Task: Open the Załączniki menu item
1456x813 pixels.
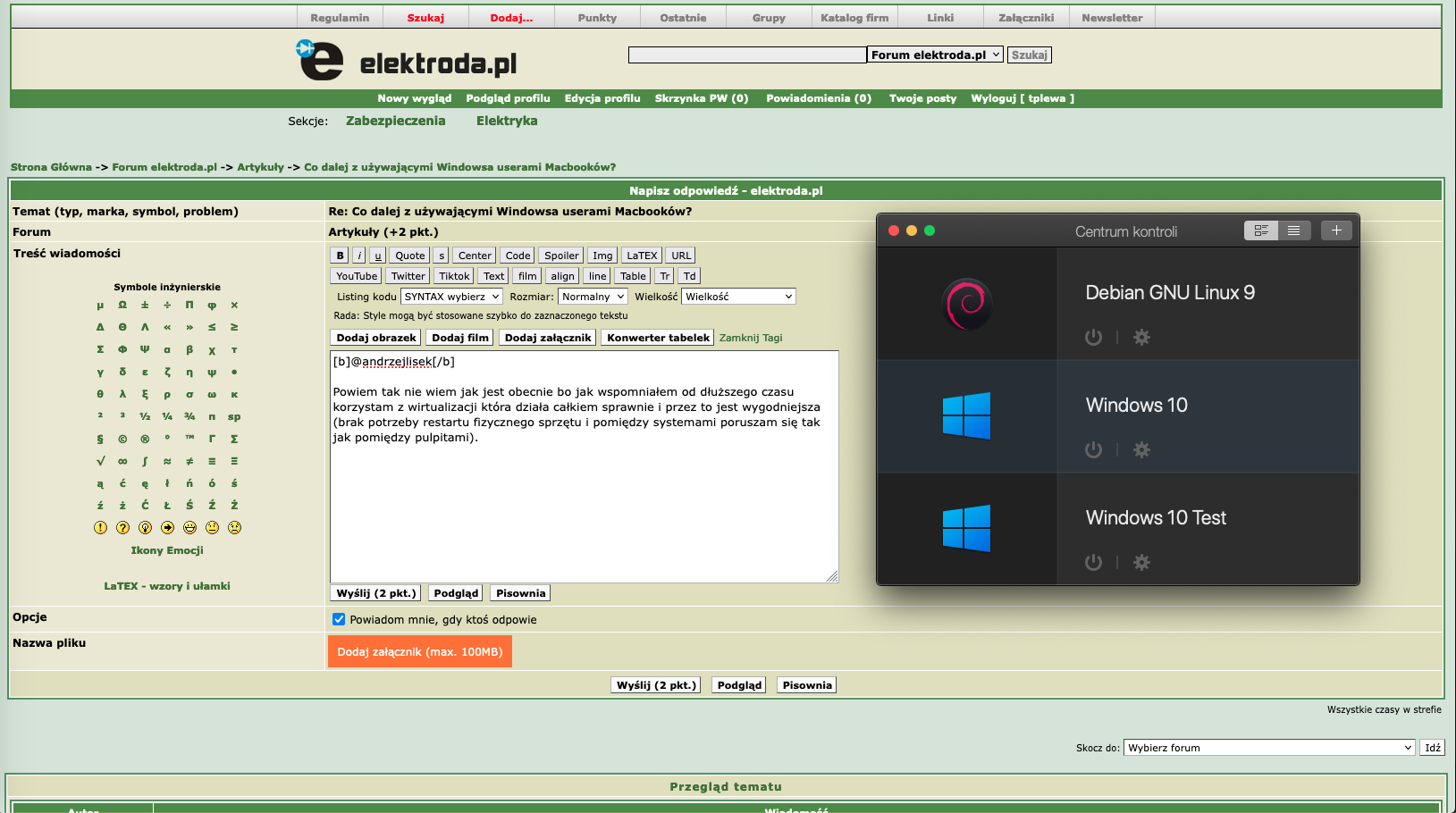Action: coord(1026,18)
